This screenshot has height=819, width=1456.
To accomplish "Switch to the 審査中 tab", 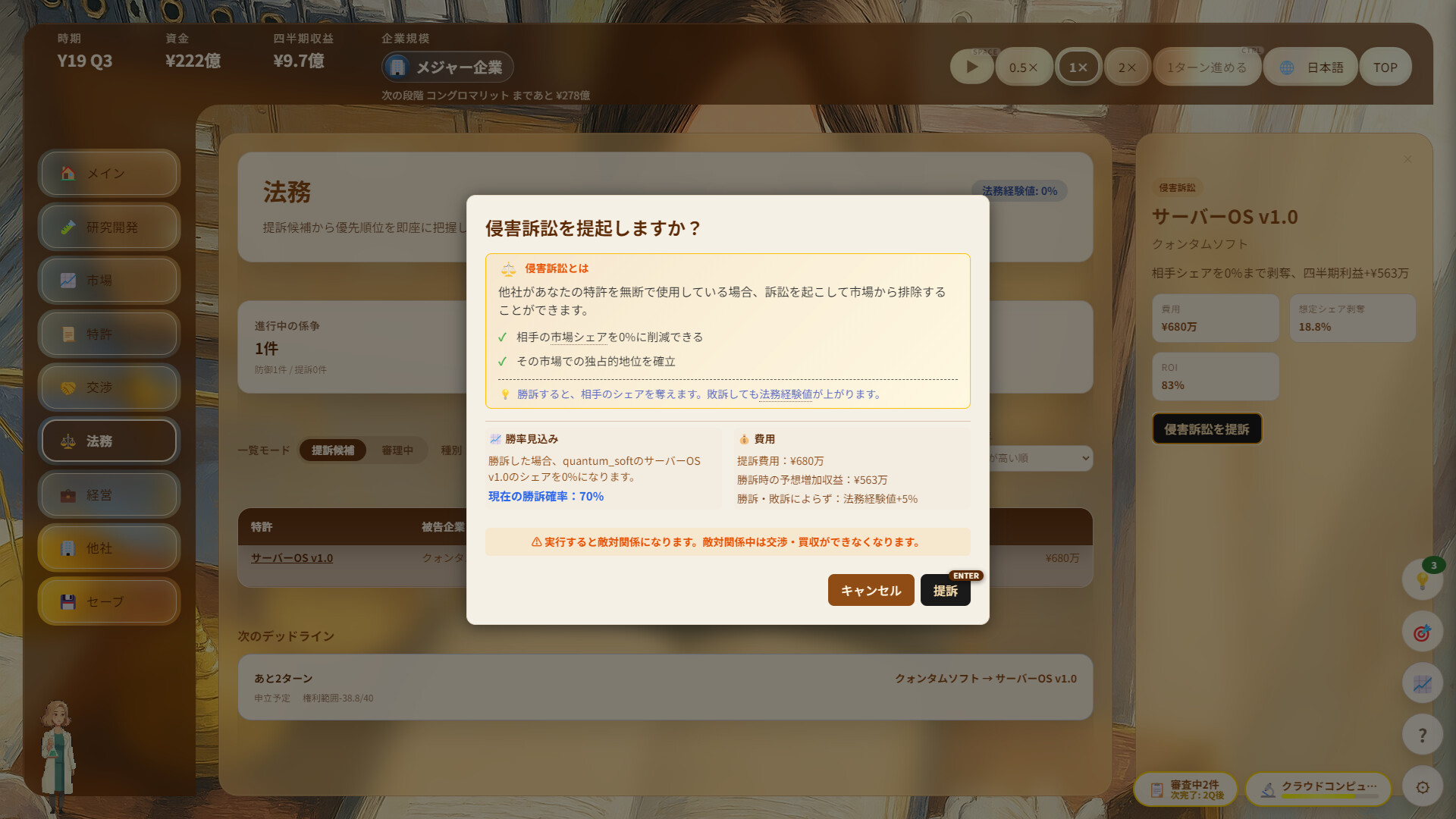I will pyautogui.click(x=397, y=450).
